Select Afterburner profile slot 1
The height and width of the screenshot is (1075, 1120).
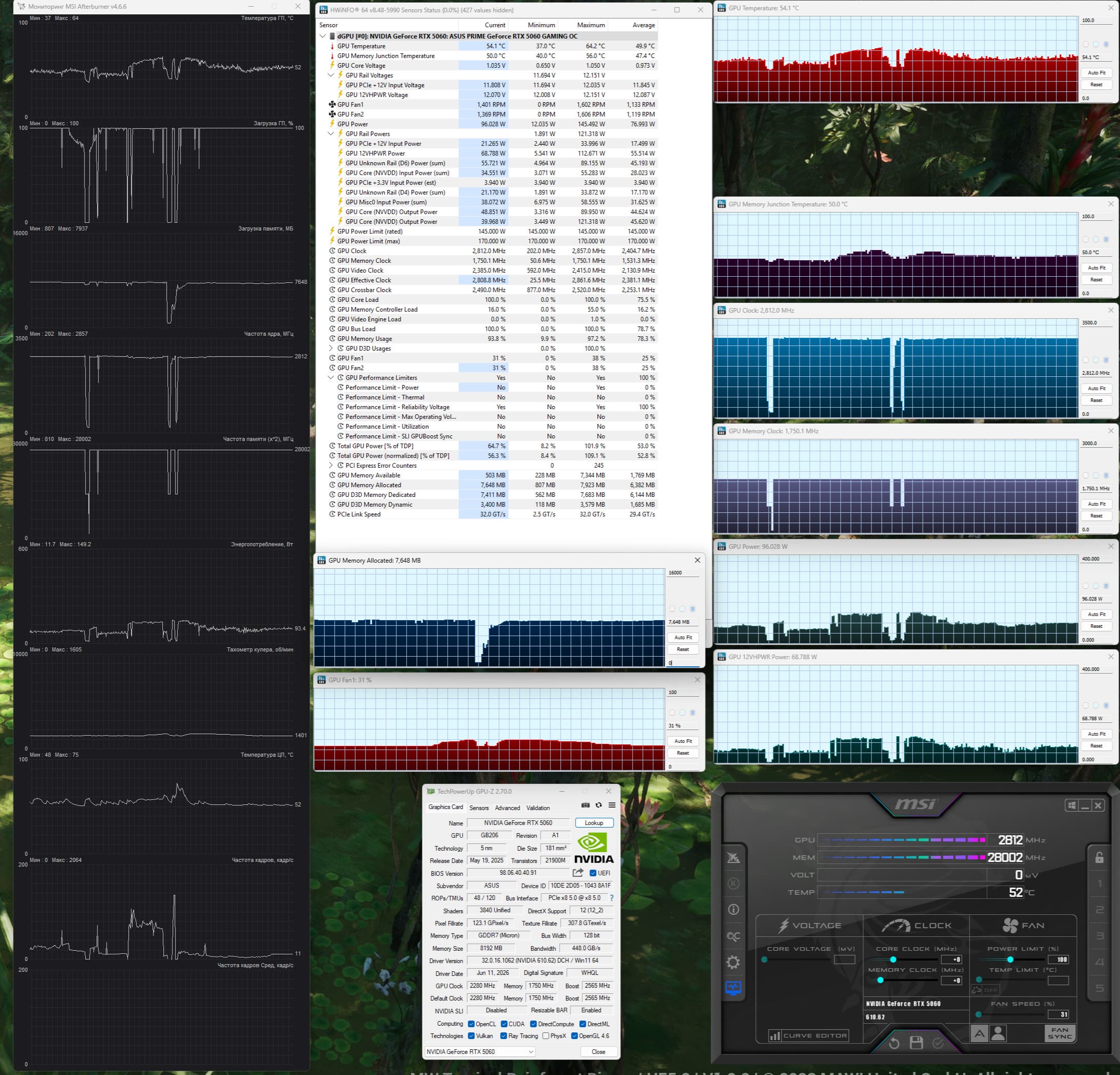(1099, 884)
